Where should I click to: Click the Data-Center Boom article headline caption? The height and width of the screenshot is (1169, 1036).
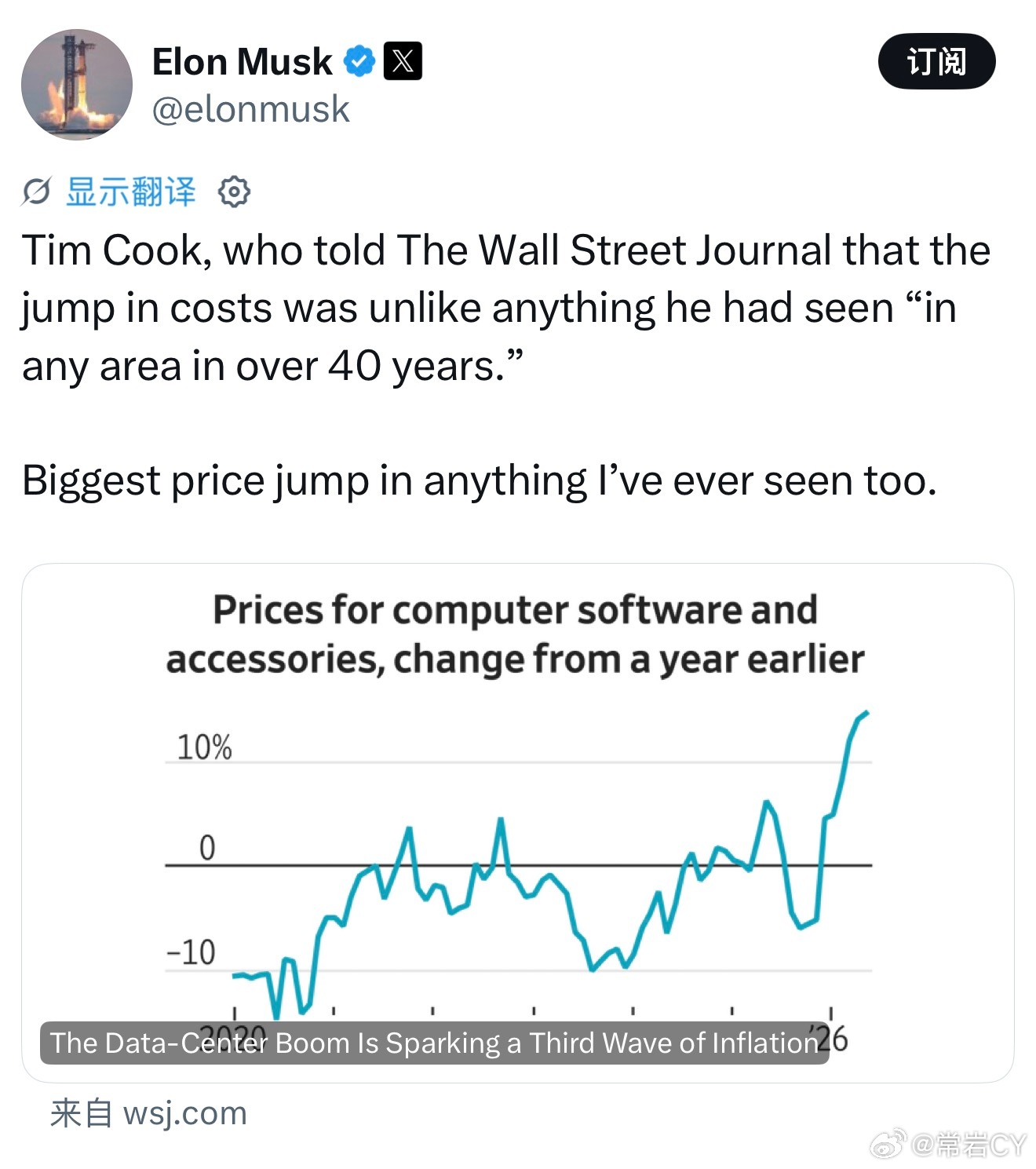pos(434,1043)
